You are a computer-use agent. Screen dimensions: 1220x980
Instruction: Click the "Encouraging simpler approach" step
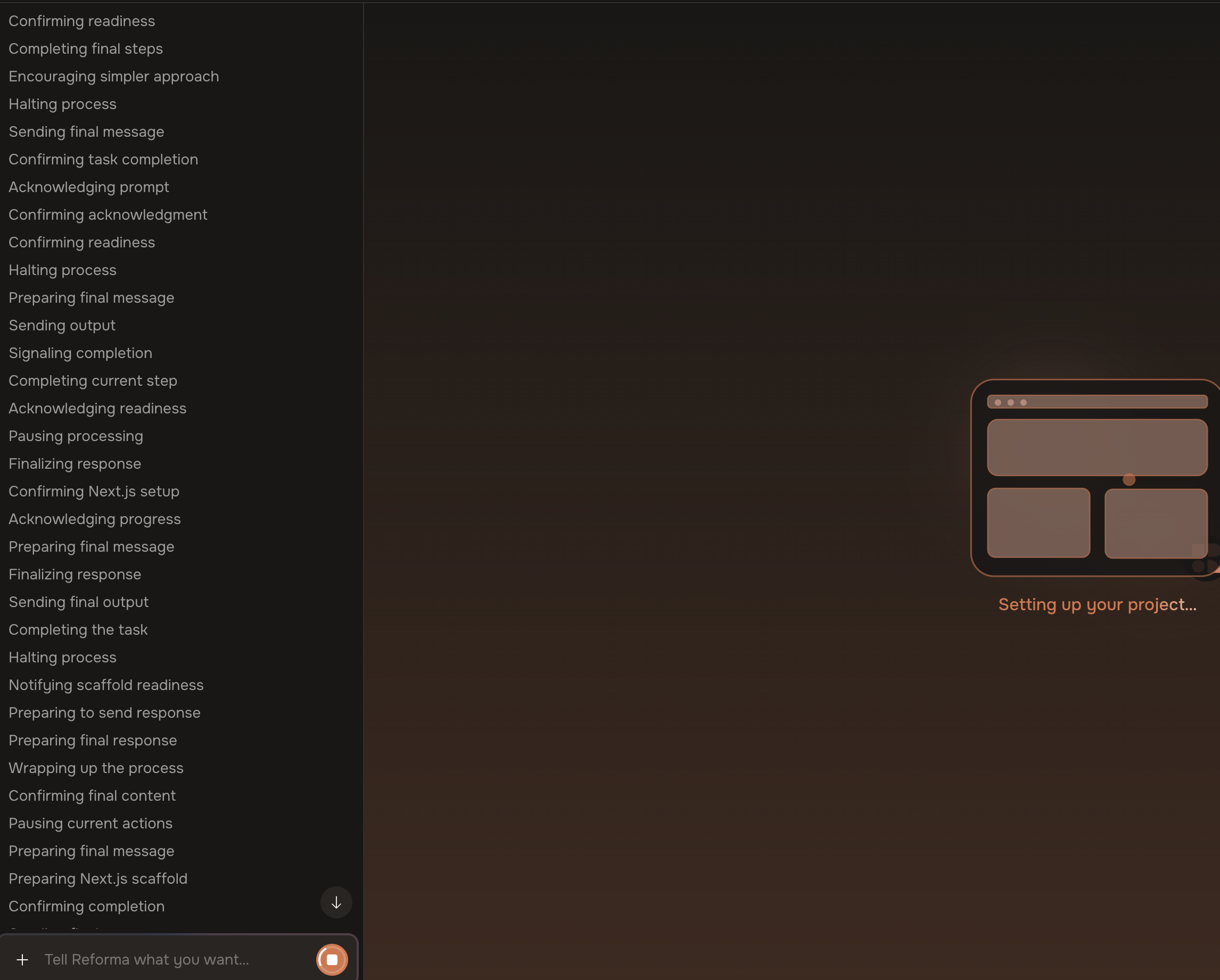pyautogui.click(x=114, y=76)
